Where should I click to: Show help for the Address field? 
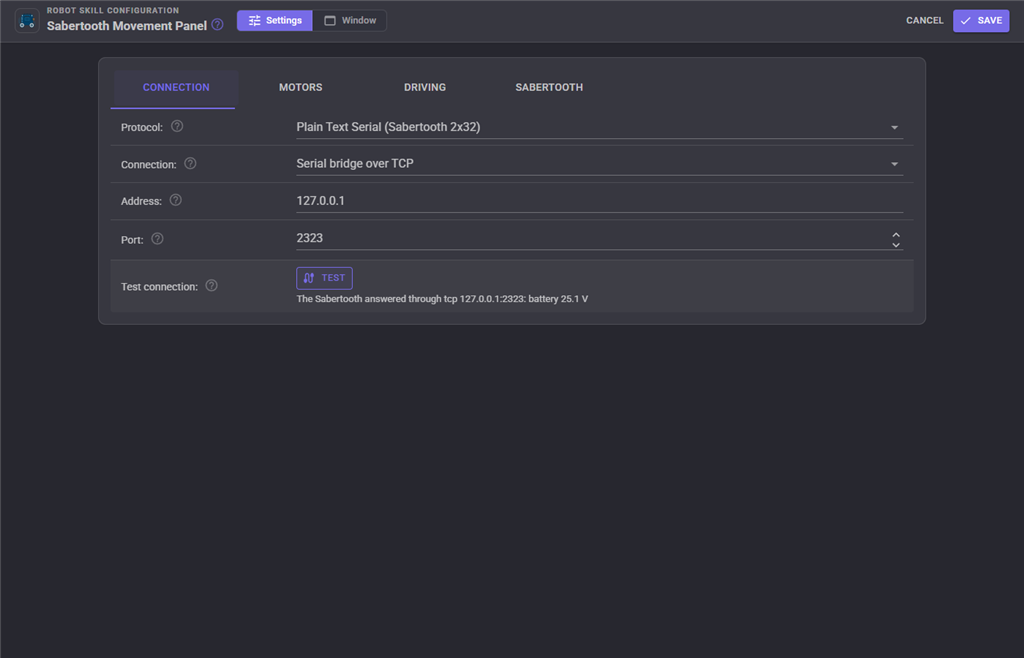point(176,200)
